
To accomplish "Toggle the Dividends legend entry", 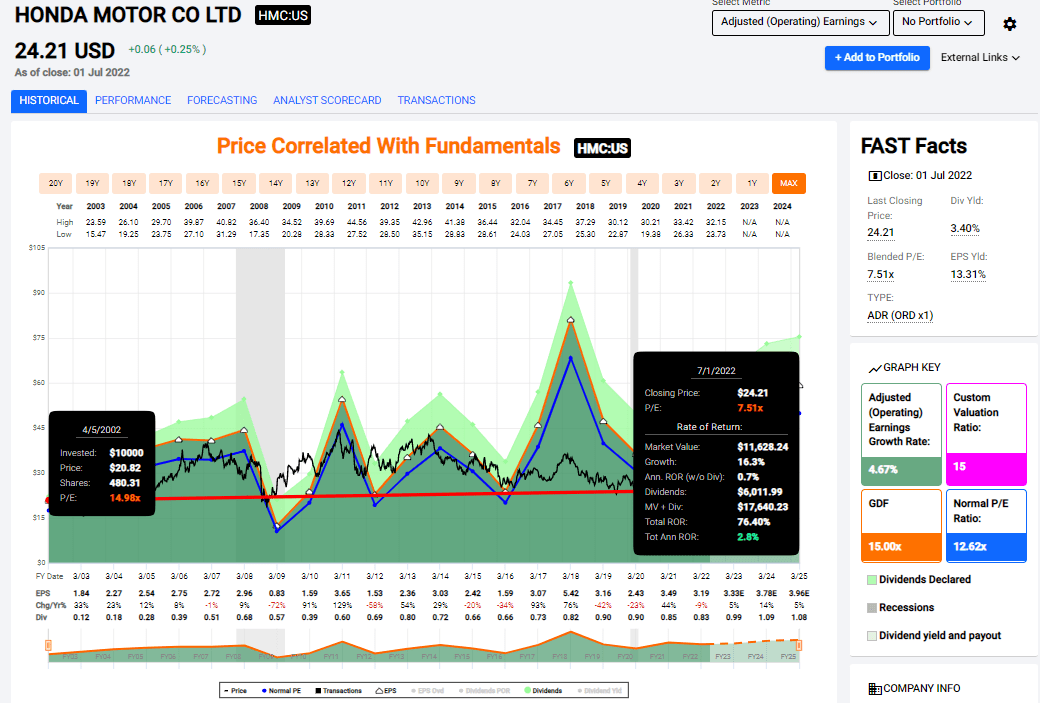I will [543, 691].
